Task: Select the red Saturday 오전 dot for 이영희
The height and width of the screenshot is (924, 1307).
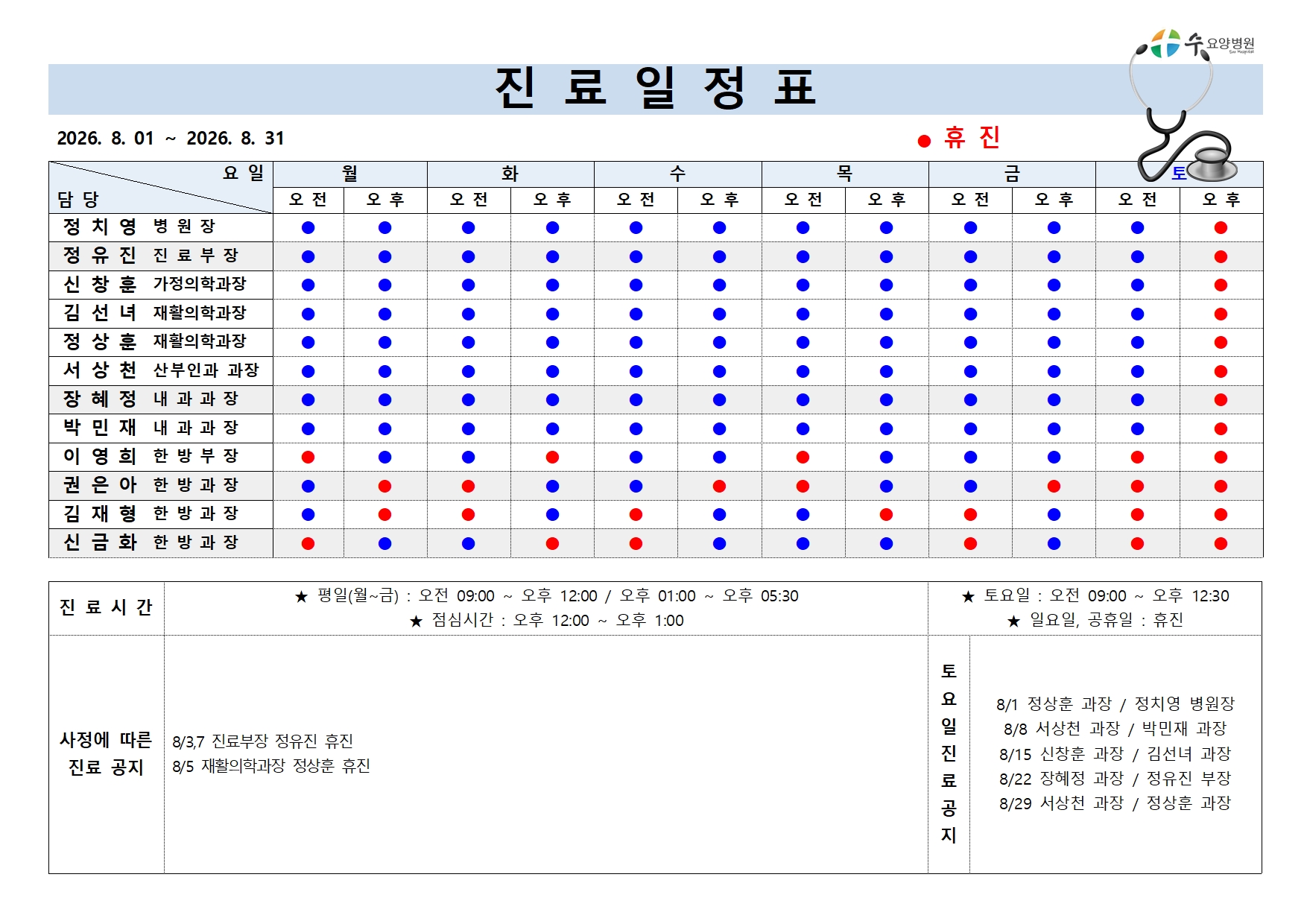Action: [1137, 457]
